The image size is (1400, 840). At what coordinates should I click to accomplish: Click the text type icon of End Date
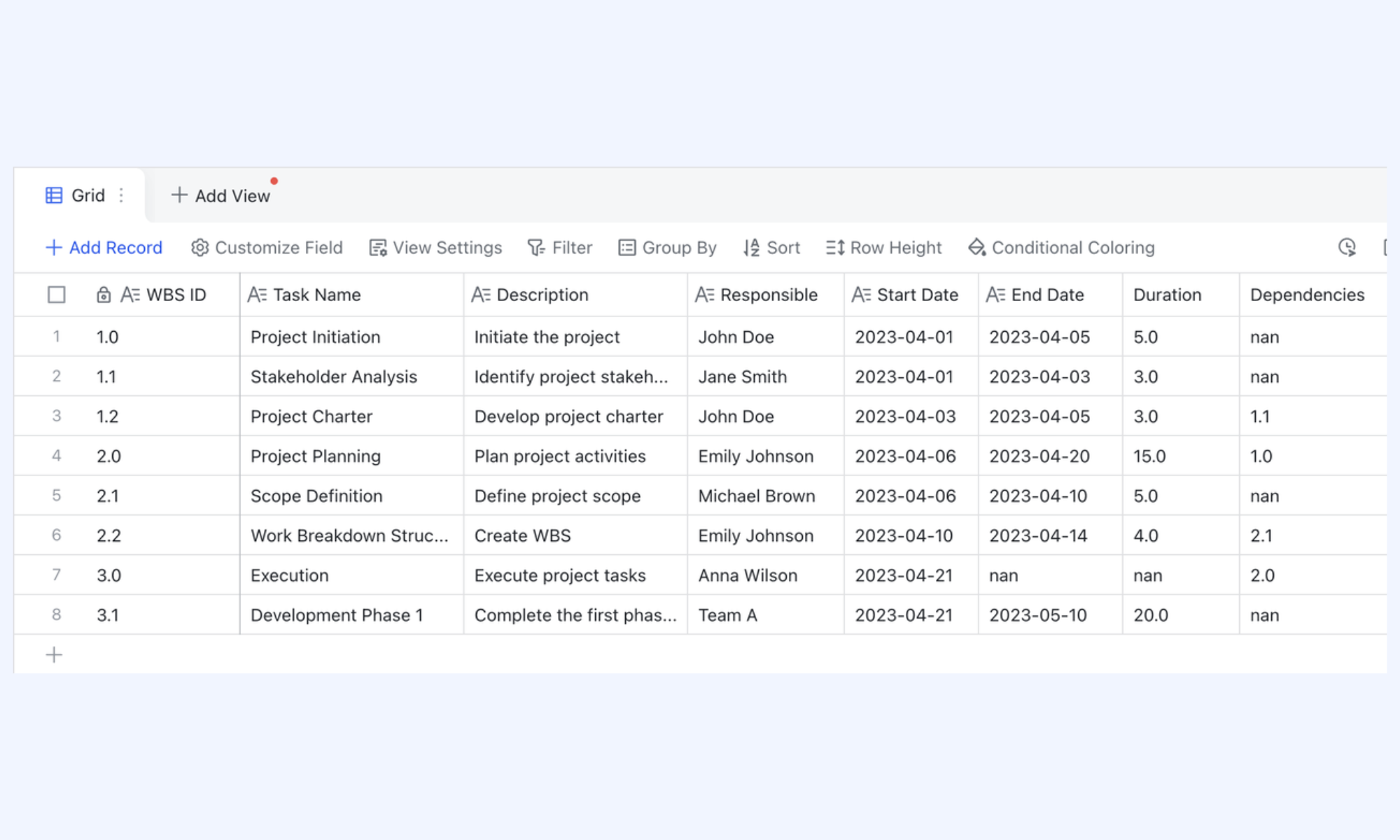coord(995,295)
